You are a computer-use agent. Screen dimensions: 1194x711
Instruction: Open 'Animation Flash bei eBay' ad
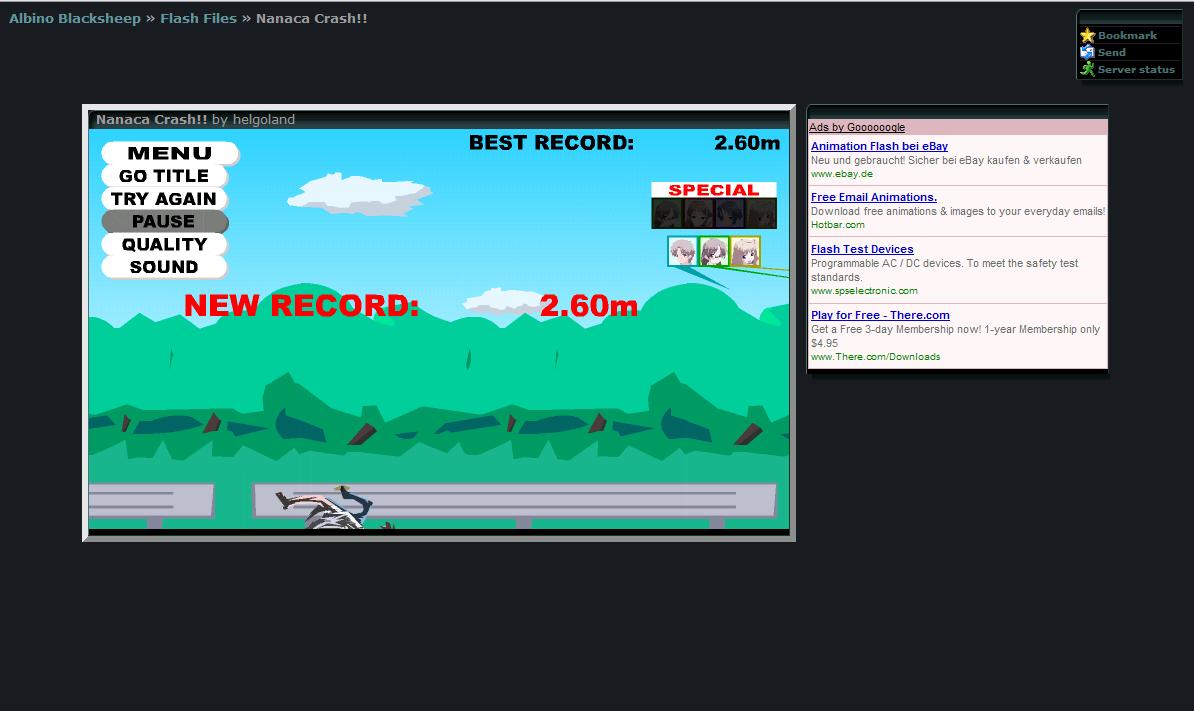[879, 146]
